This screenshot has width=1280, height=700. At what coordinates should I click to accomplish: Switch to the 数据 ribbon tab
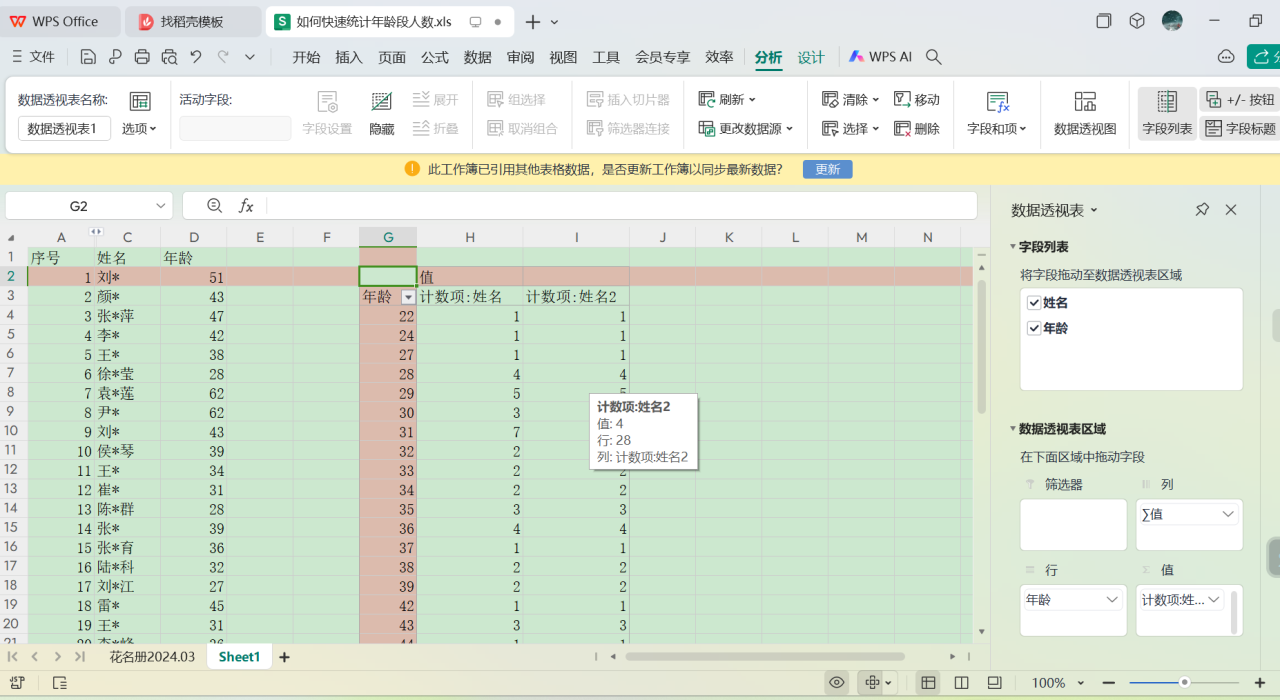(478, 57)
